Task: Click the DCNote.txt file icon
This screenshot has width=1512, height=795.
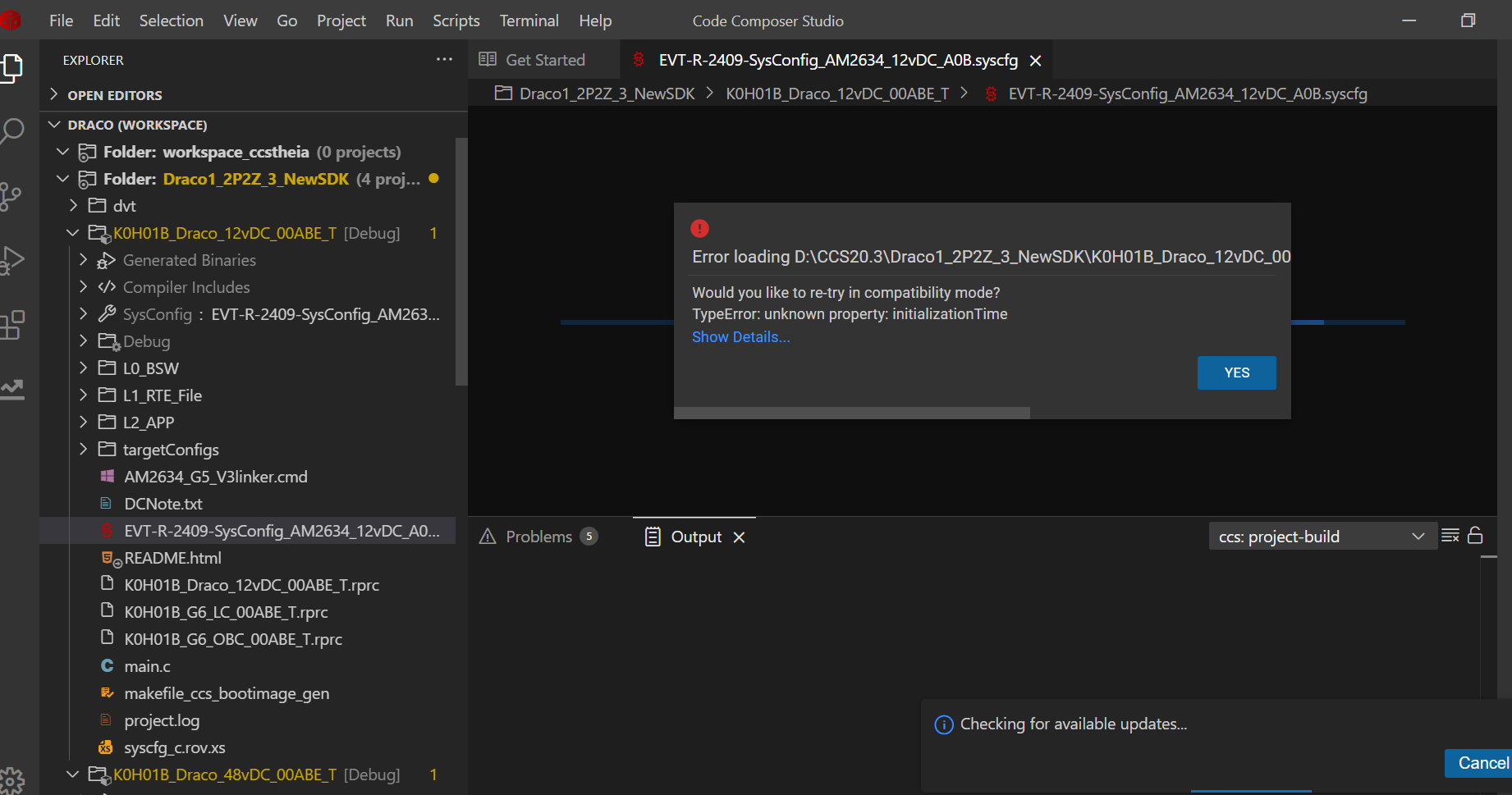Action: 106,503
